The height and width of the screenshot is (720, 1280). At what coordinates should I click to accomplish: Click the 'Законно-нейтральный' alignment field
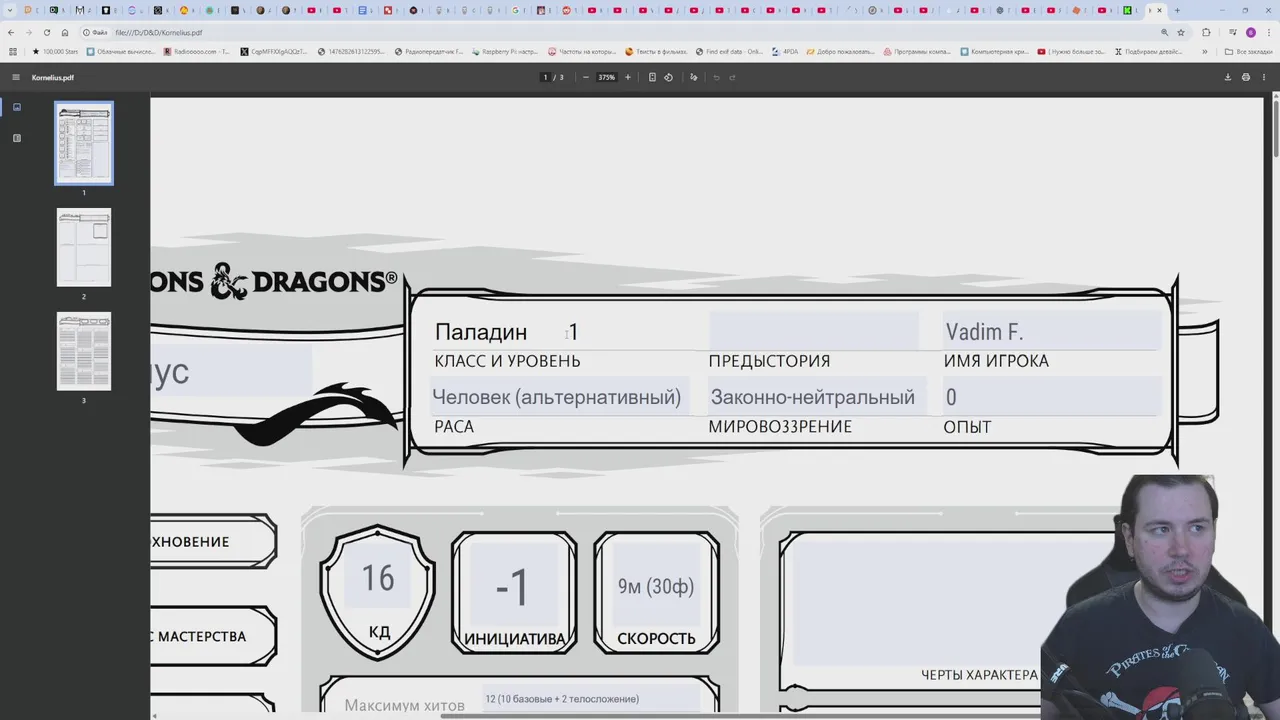[817, 397]
